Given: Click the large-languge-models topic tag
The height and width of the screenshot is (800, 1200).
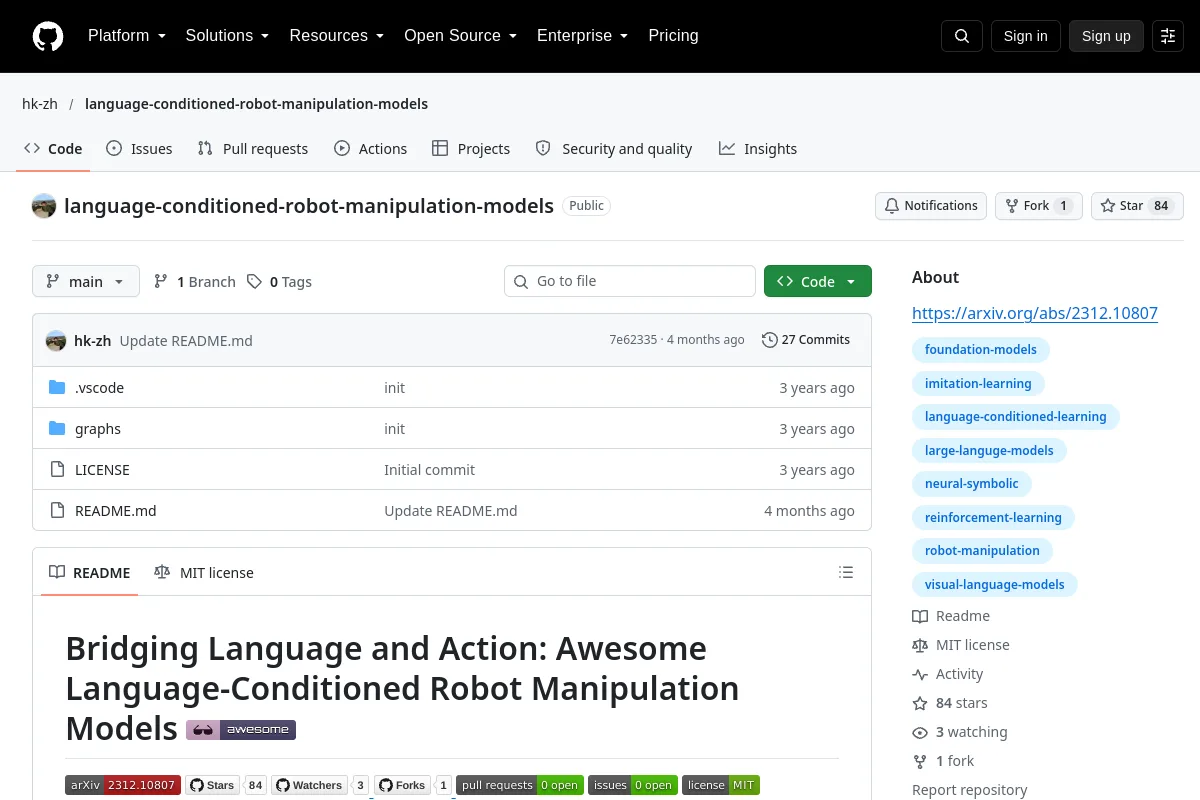Looking at the screenshot, I should [989, 451].
